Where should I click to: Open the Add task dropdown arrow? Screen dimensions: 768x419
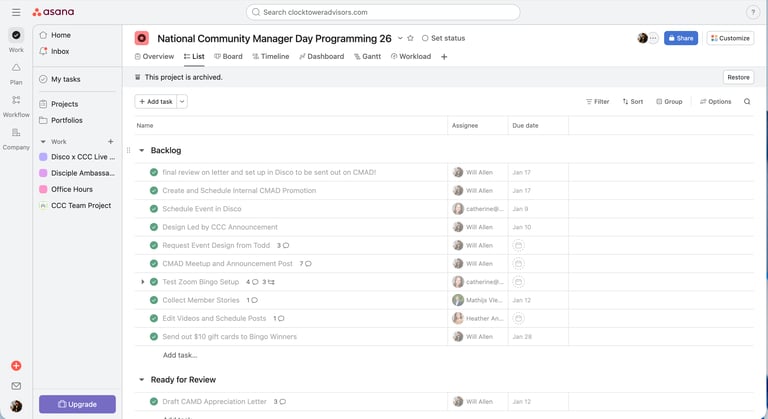pyautogui.click(x=182, y=101)
